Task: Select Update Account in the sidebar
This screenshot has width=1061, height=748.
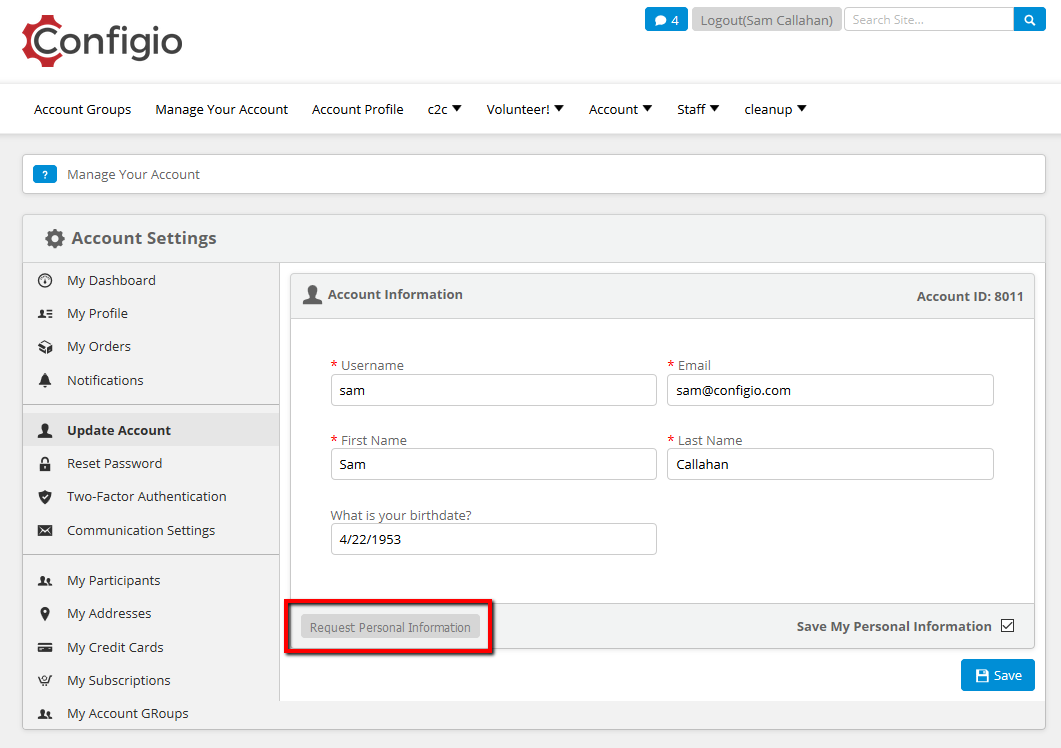Action: pyautogui.click(x=118, y=431)
